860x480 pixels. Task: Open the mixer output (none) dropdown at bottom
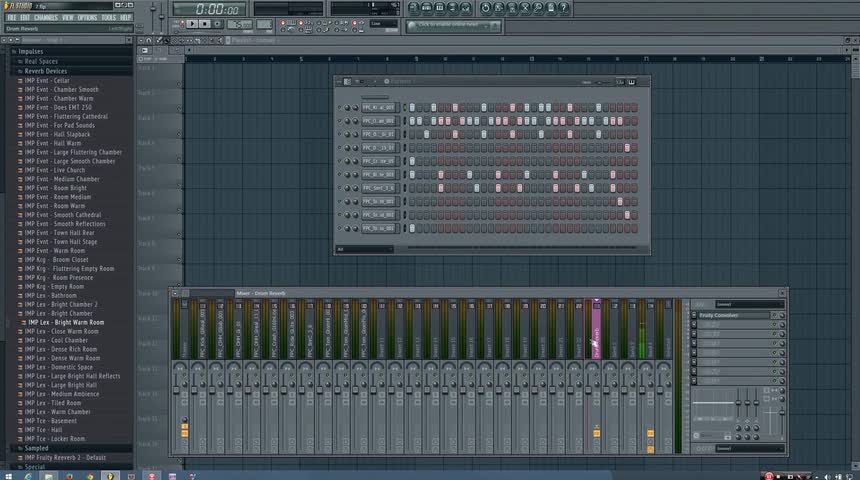749,449
